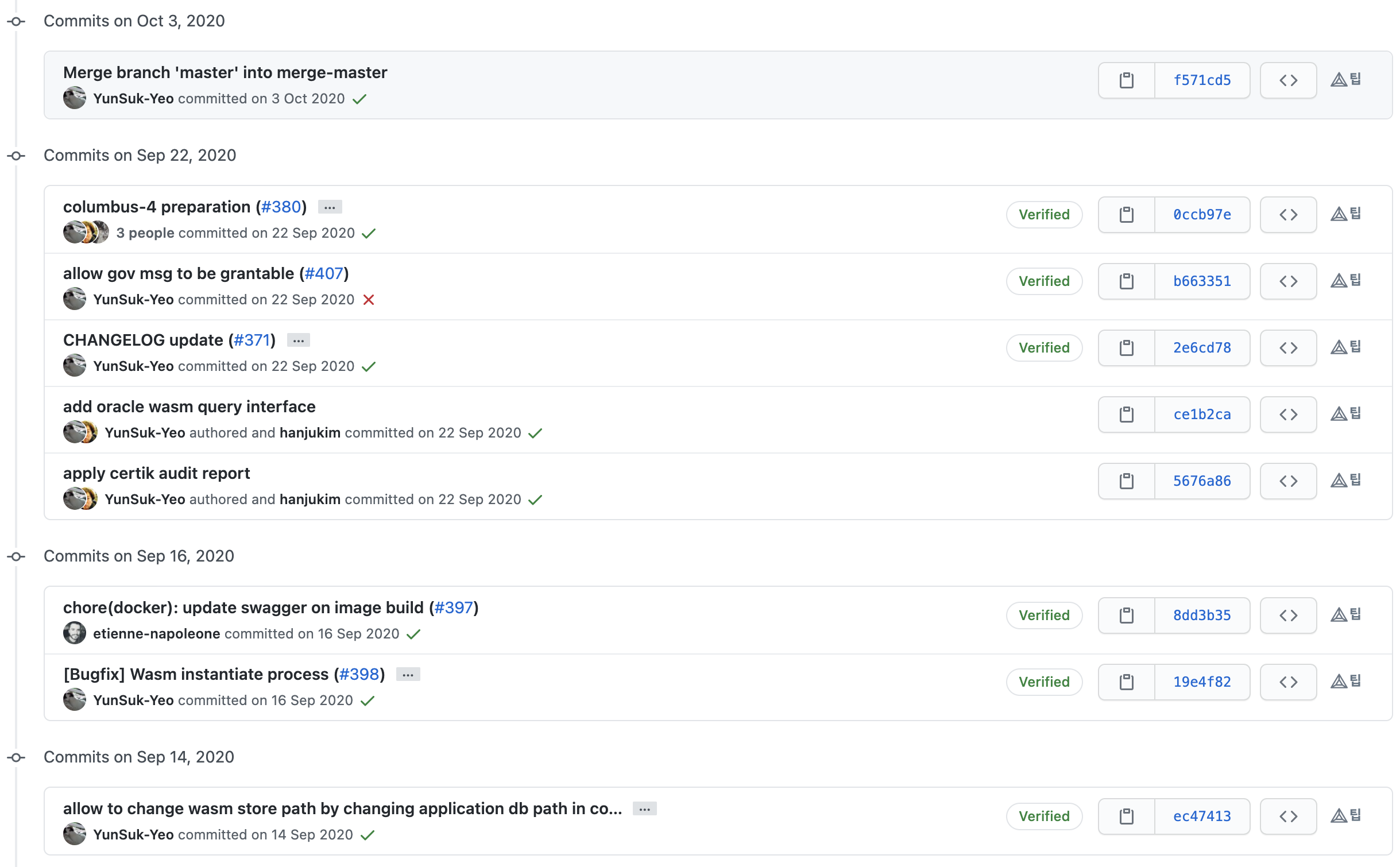1400x867 pixels.
Task: Click Verified badge on b663351 commit
Action: pyautogui.click(x=1043, y=281)
